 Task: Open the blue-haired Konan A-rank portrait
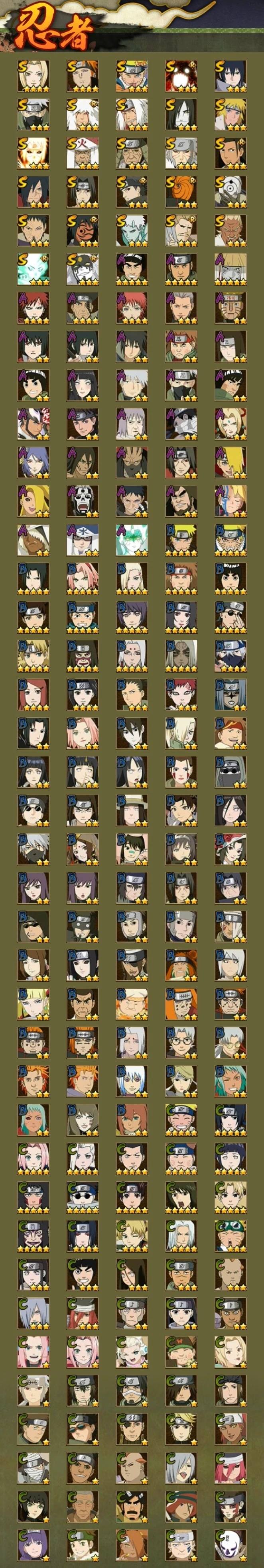click(33, 462)
